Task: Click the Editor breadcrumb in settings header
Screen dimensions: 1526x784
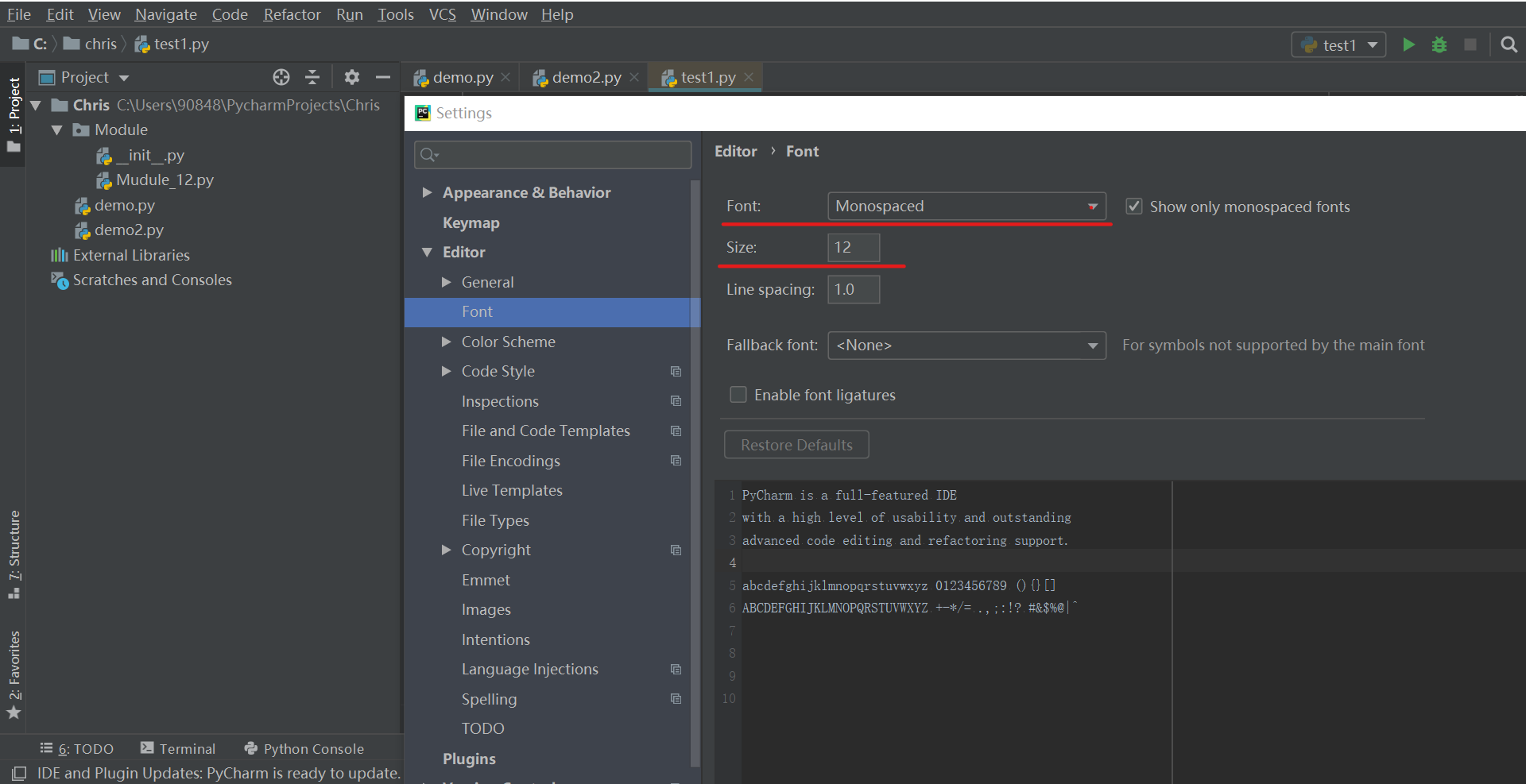Action: (735, 151)
